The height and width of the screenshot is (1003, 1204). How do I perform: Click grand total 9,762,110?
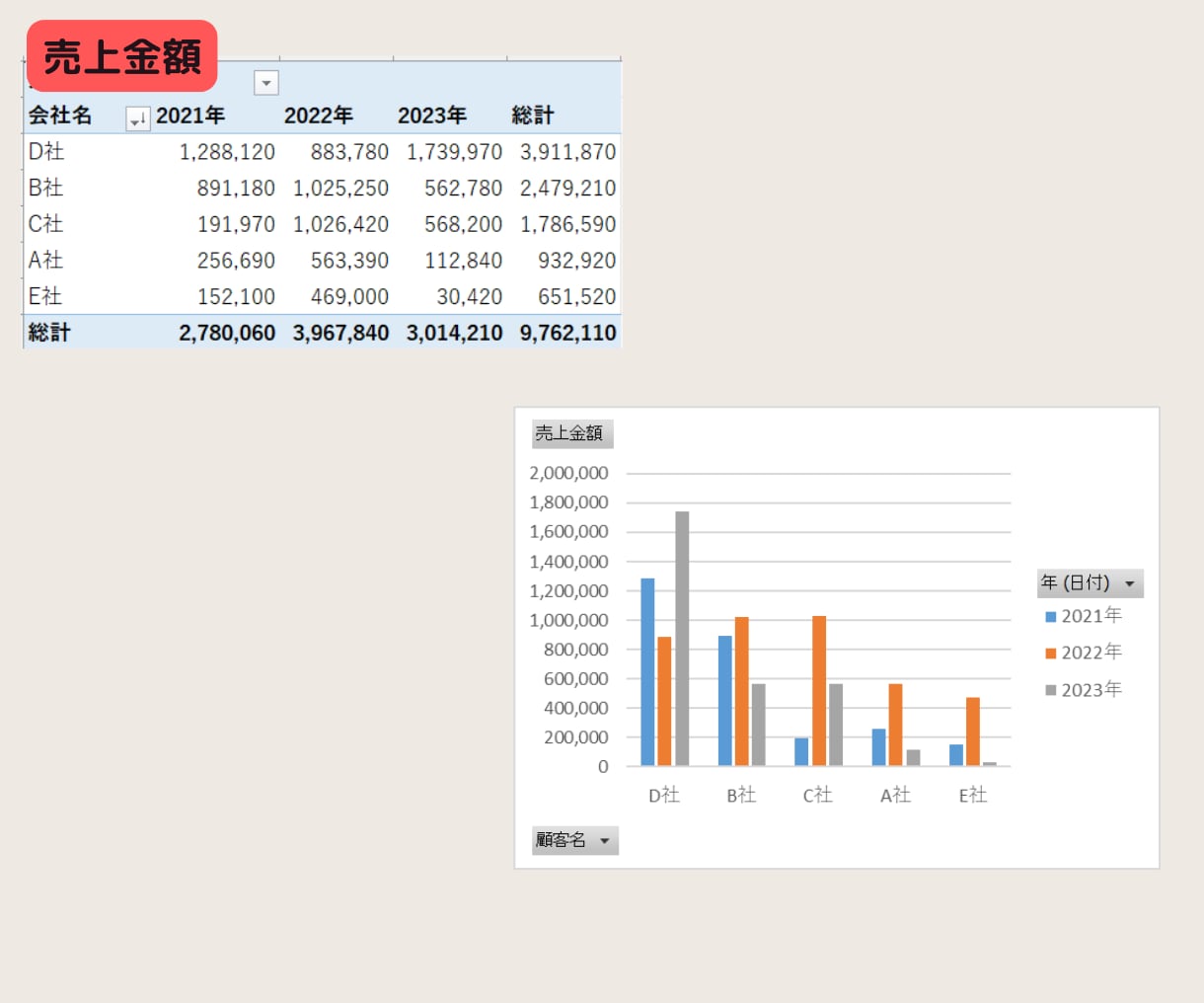coord(567,334)
